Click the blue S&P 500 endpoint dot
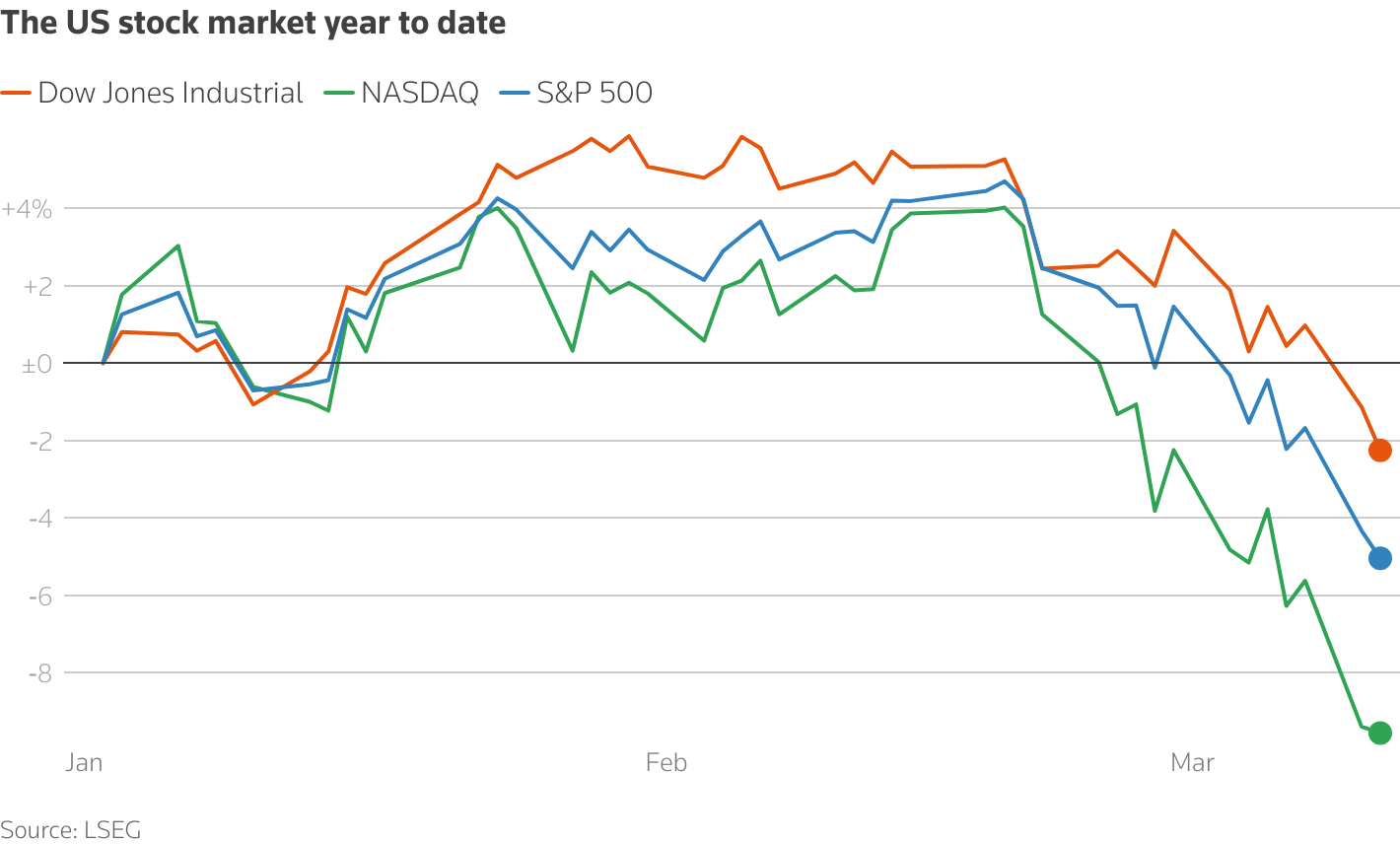The height and width of the screenshot is (844, 1400). coord(1379,558)
